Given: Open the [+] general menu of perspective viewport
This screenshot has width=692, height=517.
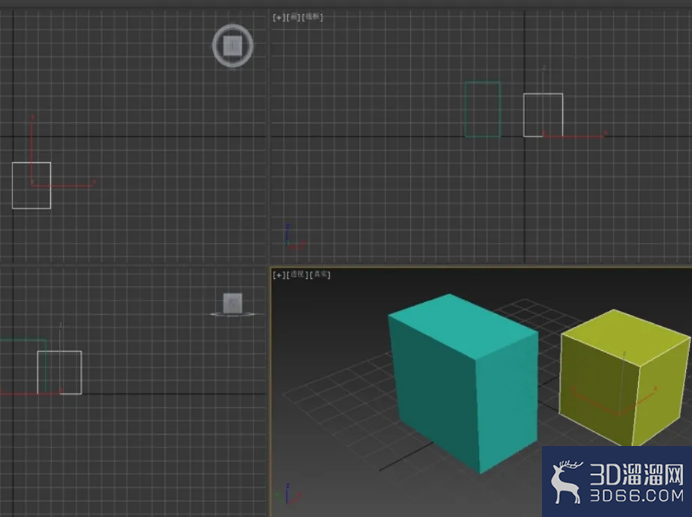Looking at the screenshot, I should [278, 275].
